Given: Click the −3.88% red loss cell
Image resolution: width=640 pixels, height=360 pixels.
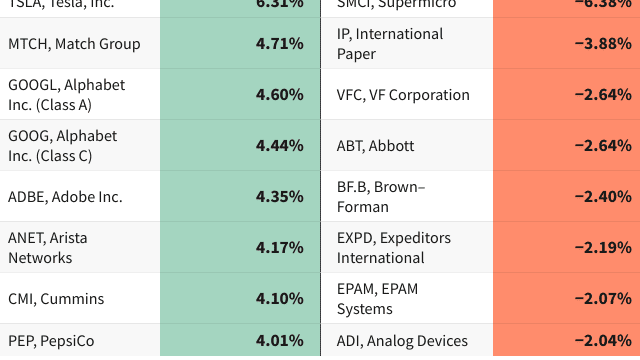Looking at the screenshot, I should (567, 43).
